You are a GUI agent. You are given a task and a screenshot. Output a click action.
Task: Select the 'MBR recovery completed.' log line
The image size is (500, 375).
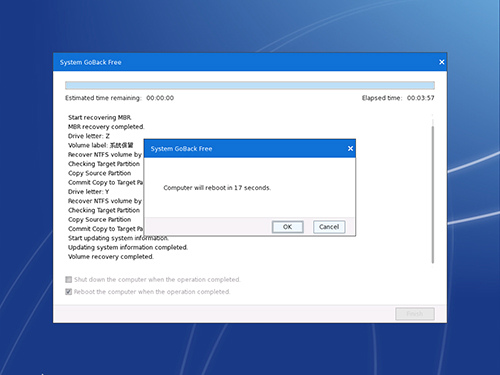[x=106, y=127]
